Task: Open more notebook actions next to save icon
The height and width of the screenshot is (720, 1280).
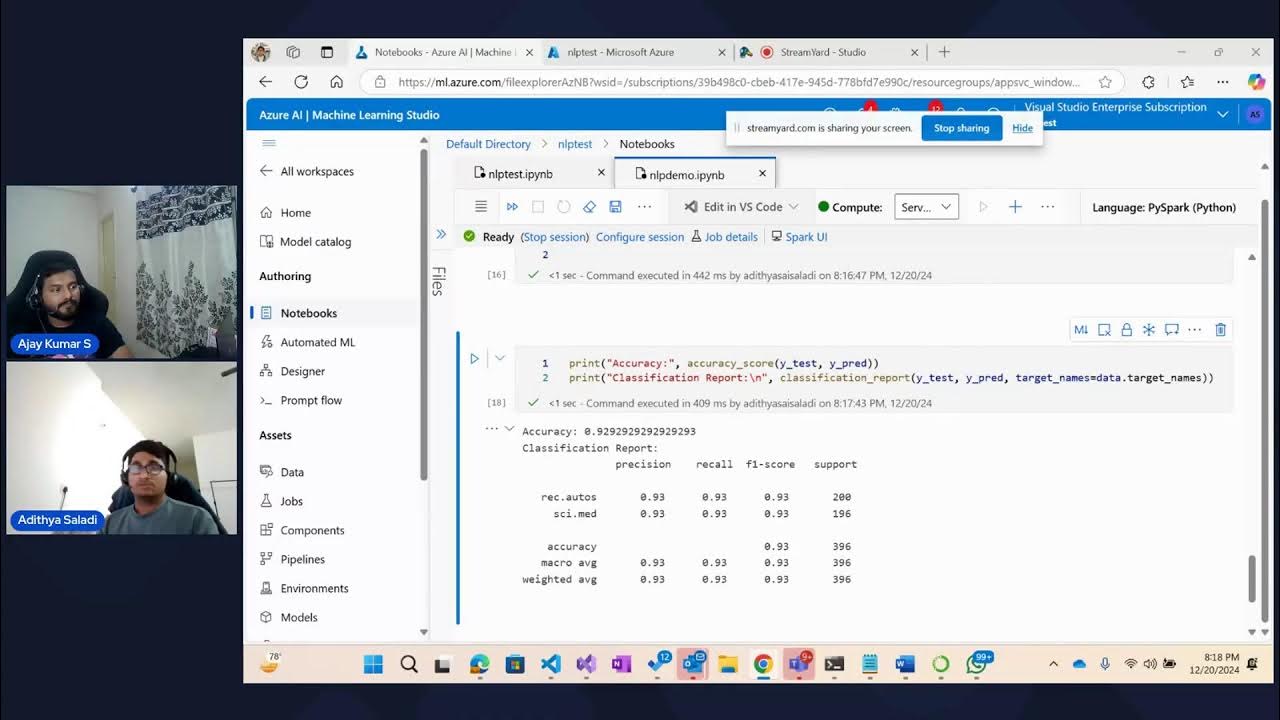Action: (645, 207)
